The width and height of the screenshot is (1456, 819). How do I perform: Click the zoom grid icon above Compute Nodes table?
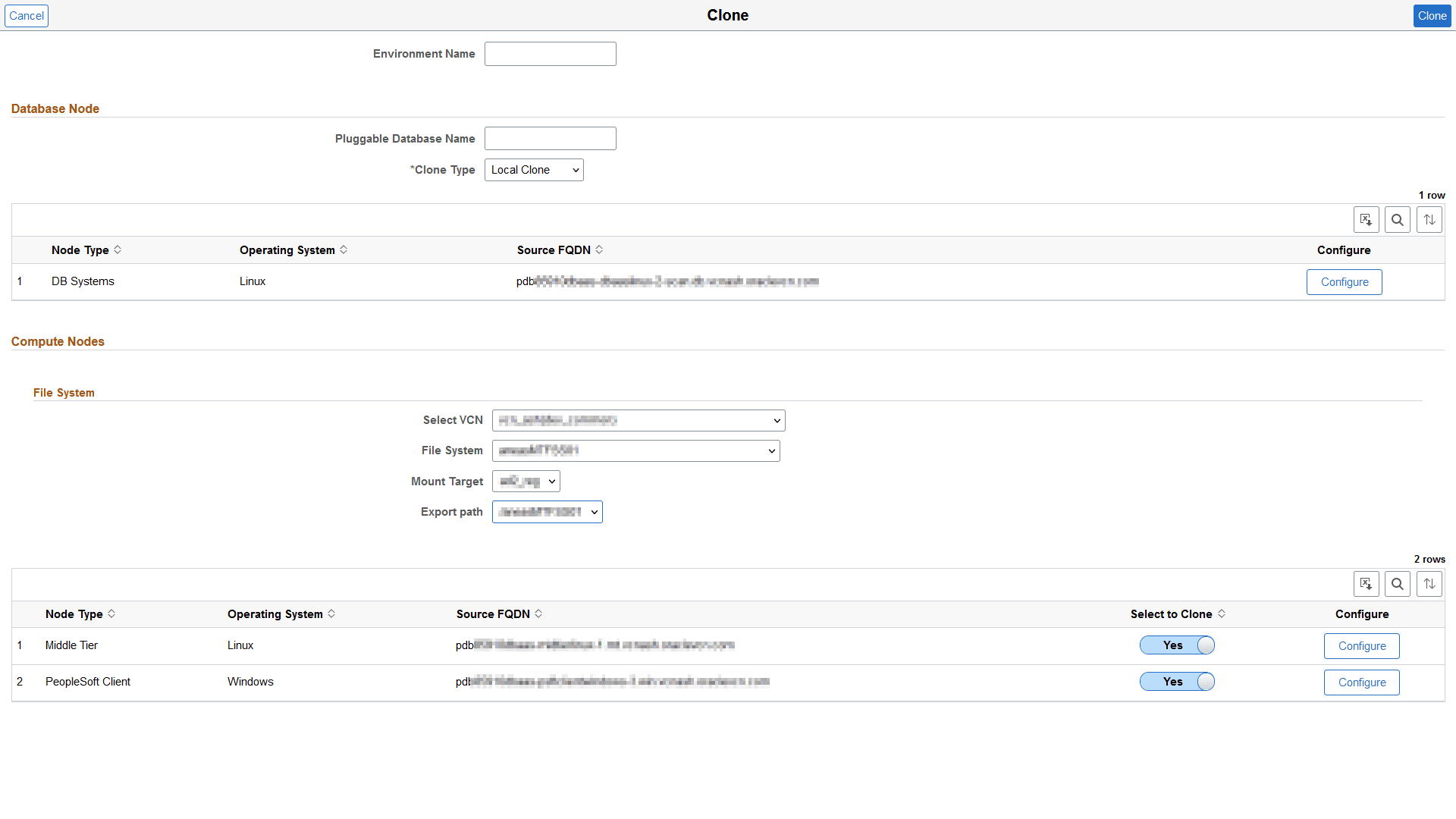[1367, 584]
